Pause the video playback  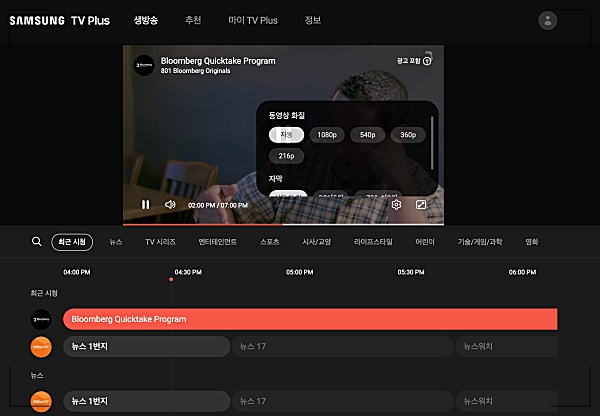click(145, 205)
